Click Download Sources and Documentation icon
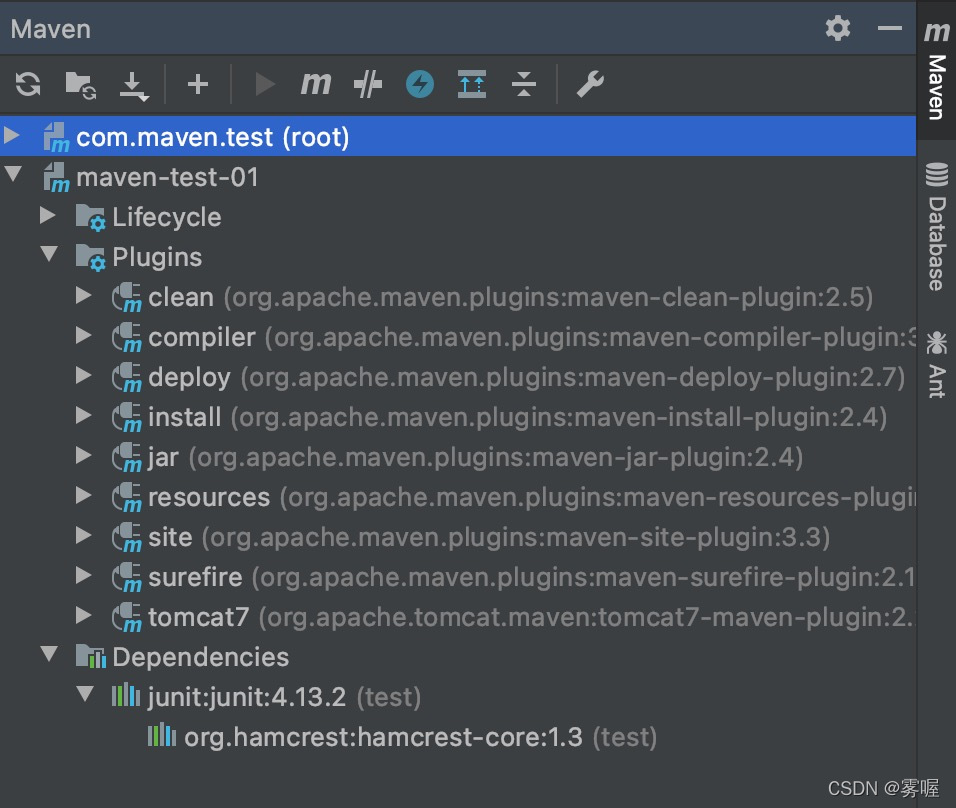The height and width of the screenshot is (808, 956). point(134,85)
